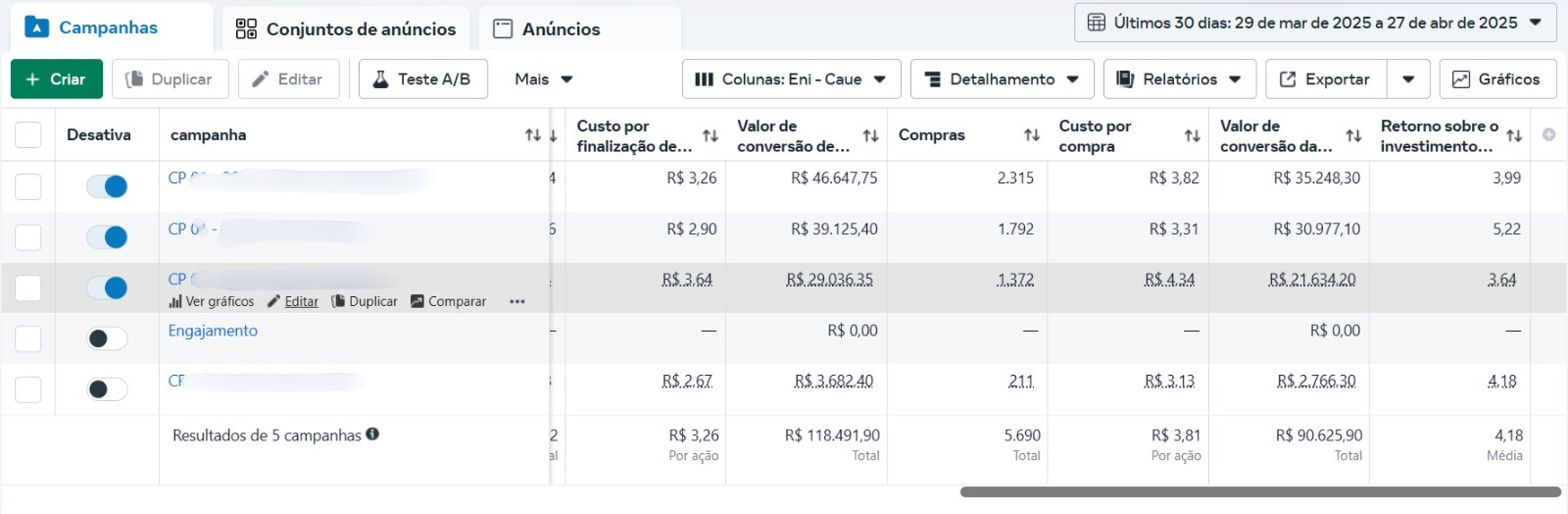Click the Campanhas folder icon
Viewport: 1568px width, 514px height.
(36, 26)
